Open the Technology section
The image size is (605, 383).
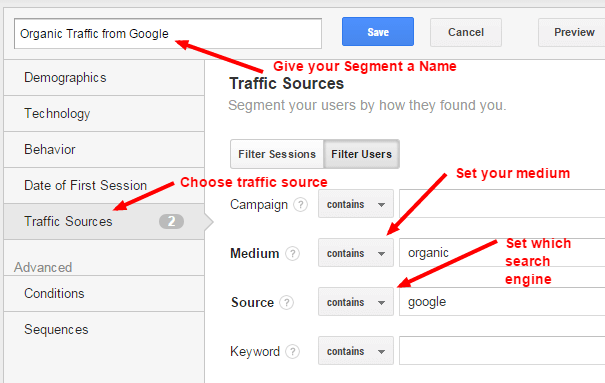(104, 114)
